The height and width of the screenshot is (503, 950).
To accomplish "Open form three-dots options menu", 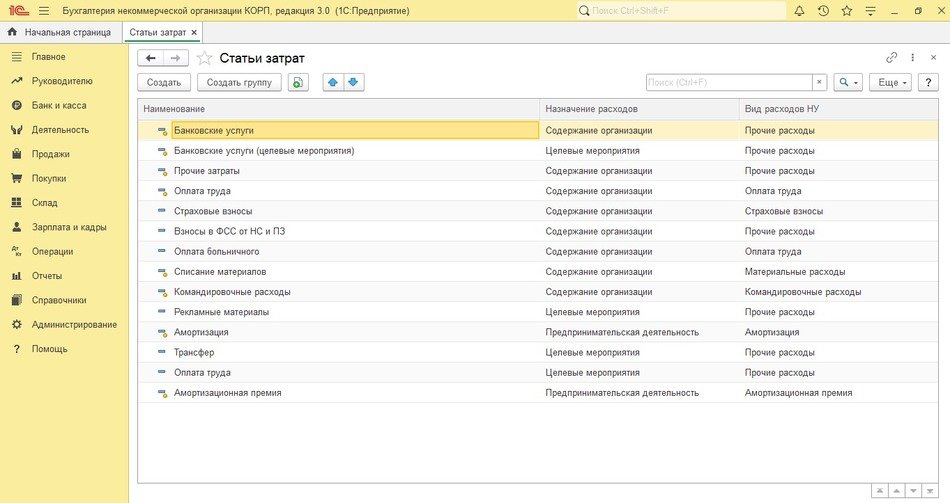I will click(x=912, y=58).
